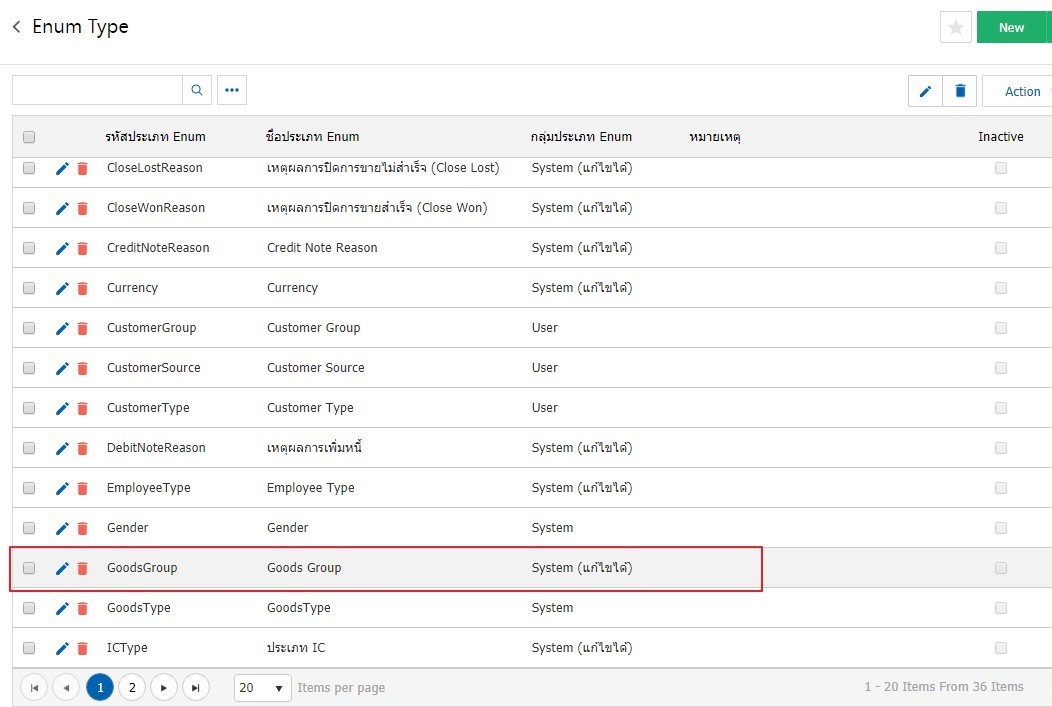
Task: Edit the CloseWonReason row
Action: [x=62, y=209]
